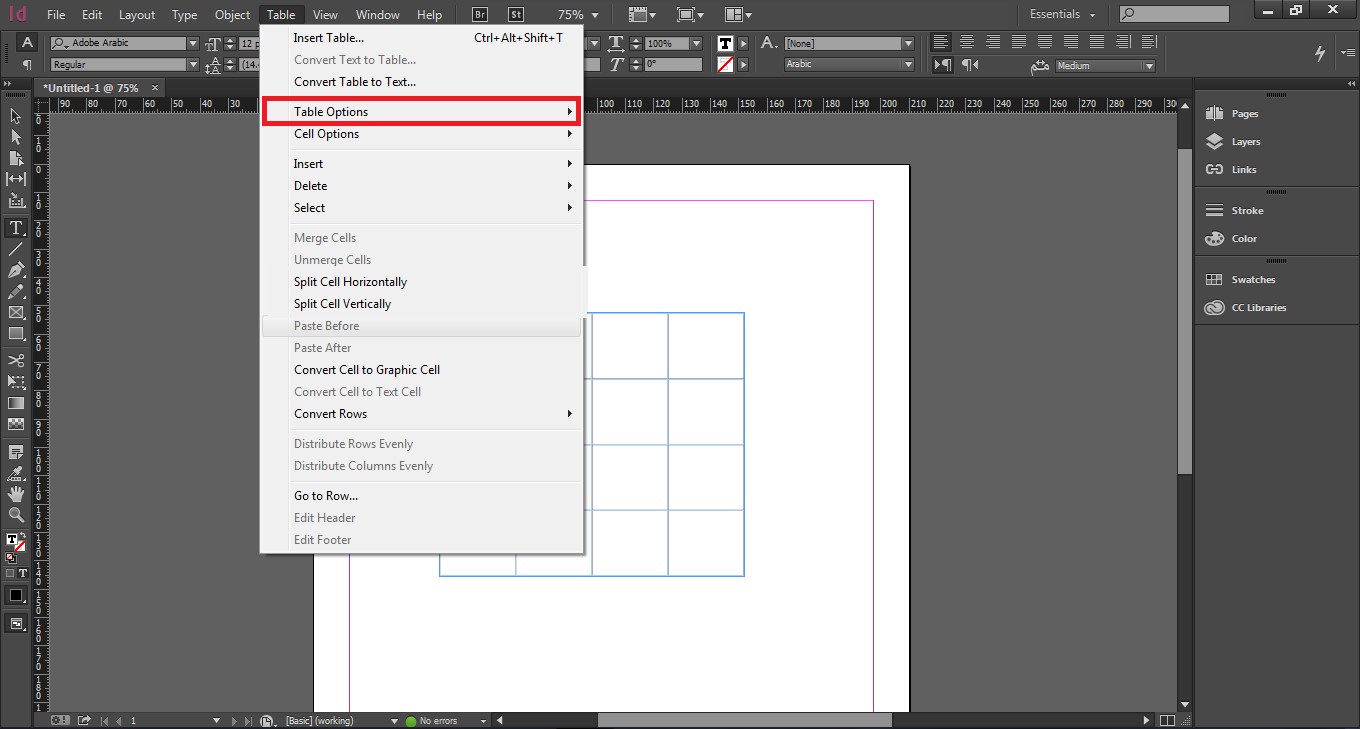Select the Rectangle tool
This screenshot has width=1360, height=729.
coord(15,334)
